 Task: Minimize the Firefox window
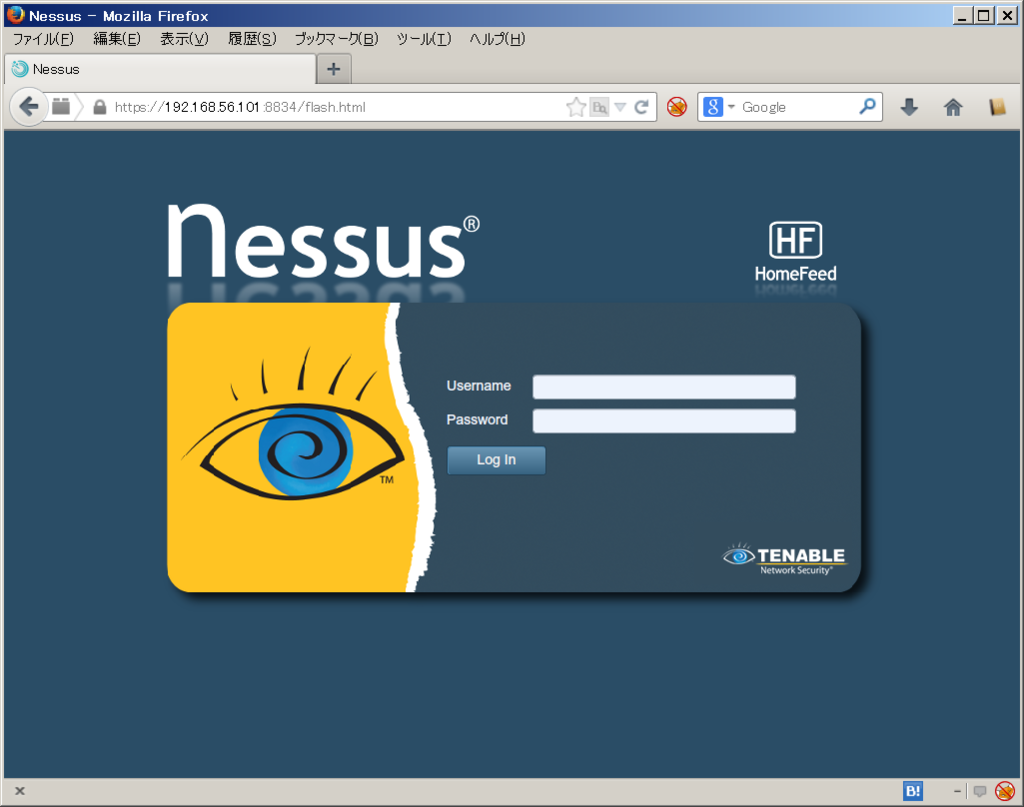pos(961,15)
